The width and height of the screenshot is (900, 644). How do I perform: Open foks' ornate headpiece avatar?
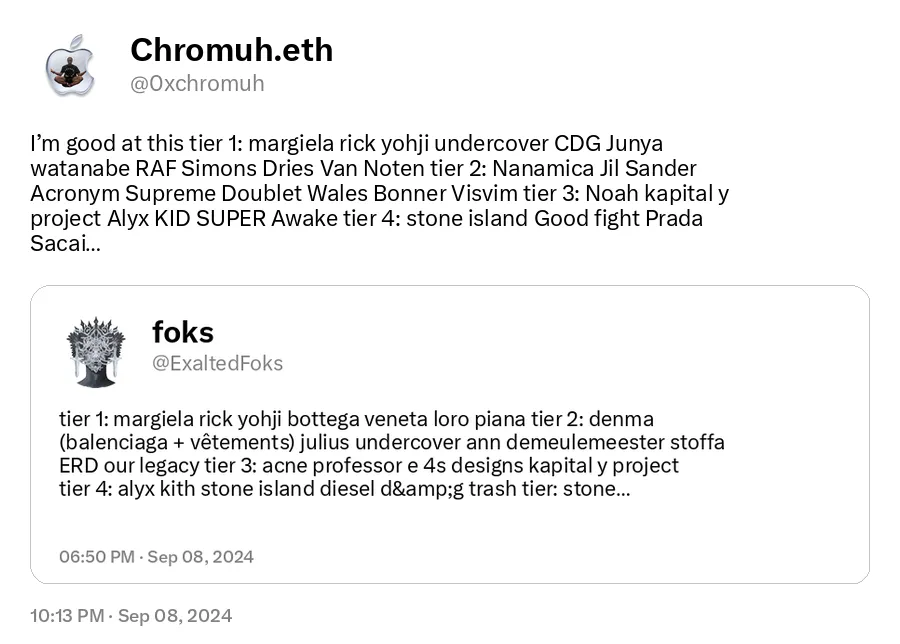click(x=96, y=351)
